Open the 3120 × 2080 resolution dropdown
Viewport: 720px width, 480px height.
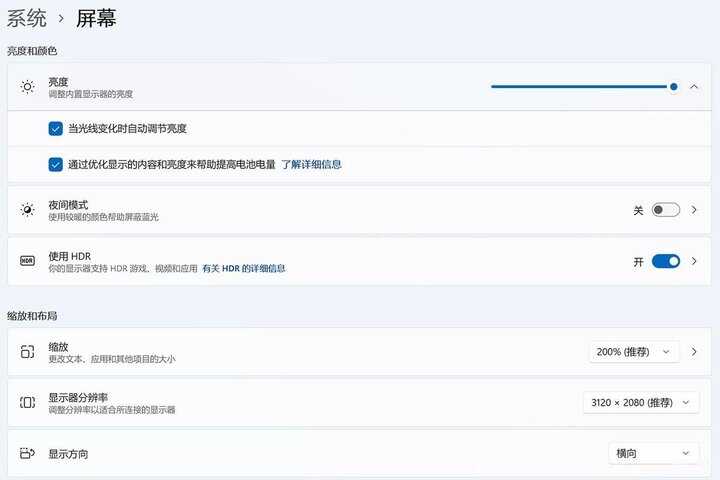tap(640, 403)
